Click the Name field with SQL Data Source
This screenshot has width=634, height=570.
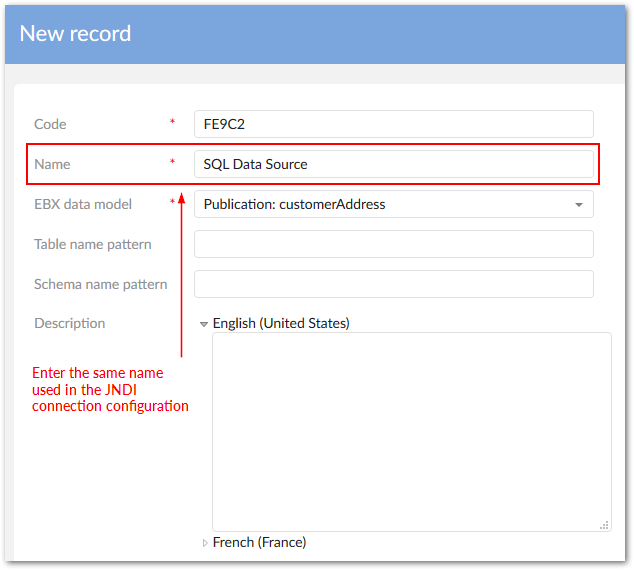click(x=393, y=164)
